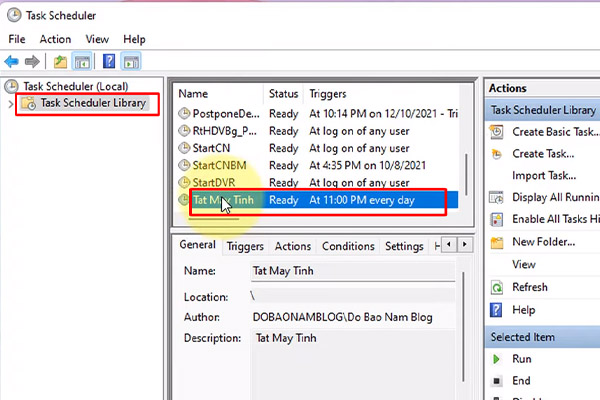The image size is (600, 400).
Task: Click Create Basic Task... action
Action: point(556,132)
